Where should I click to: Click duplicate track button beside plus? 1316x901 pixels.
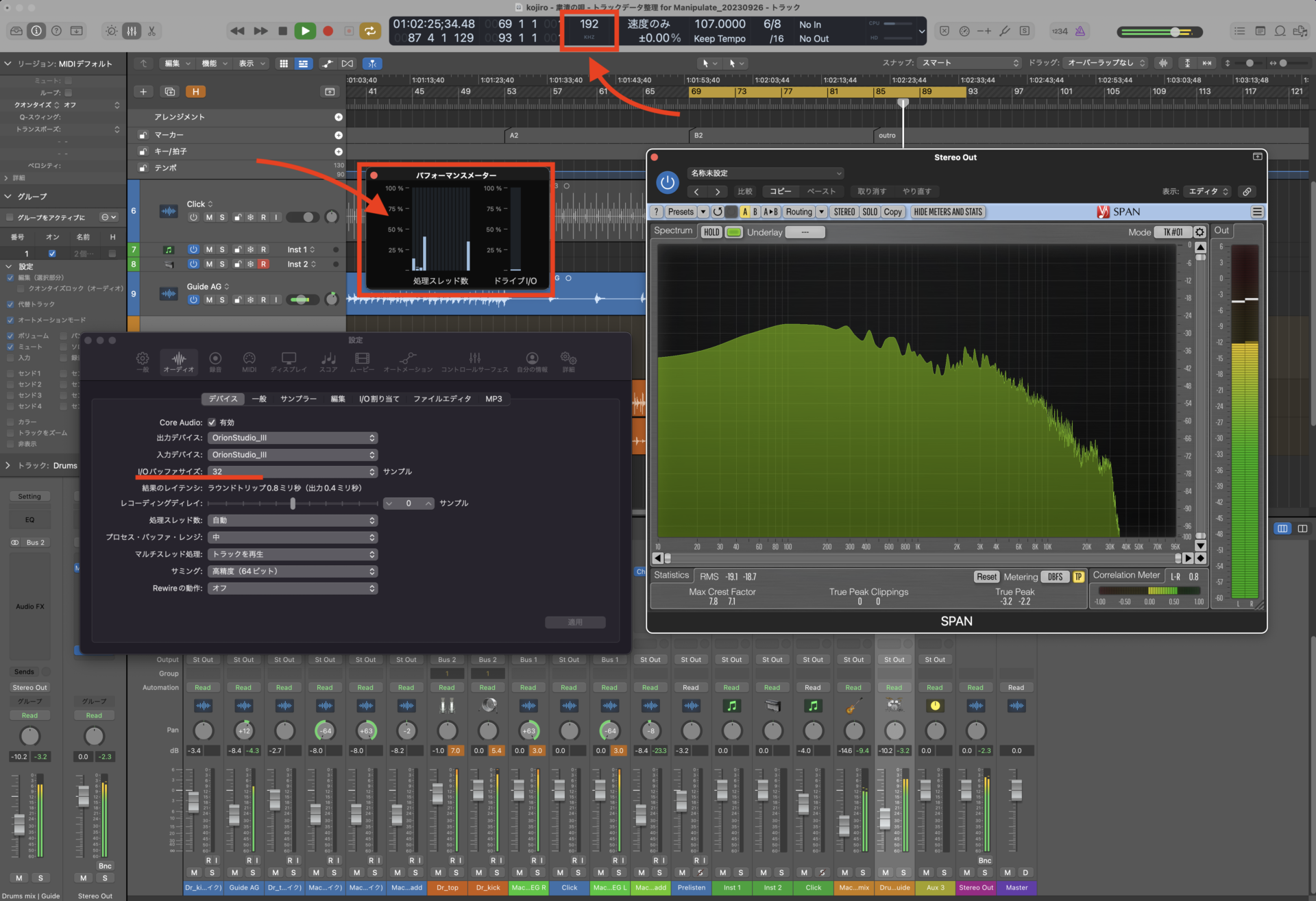tap(170, 91)
